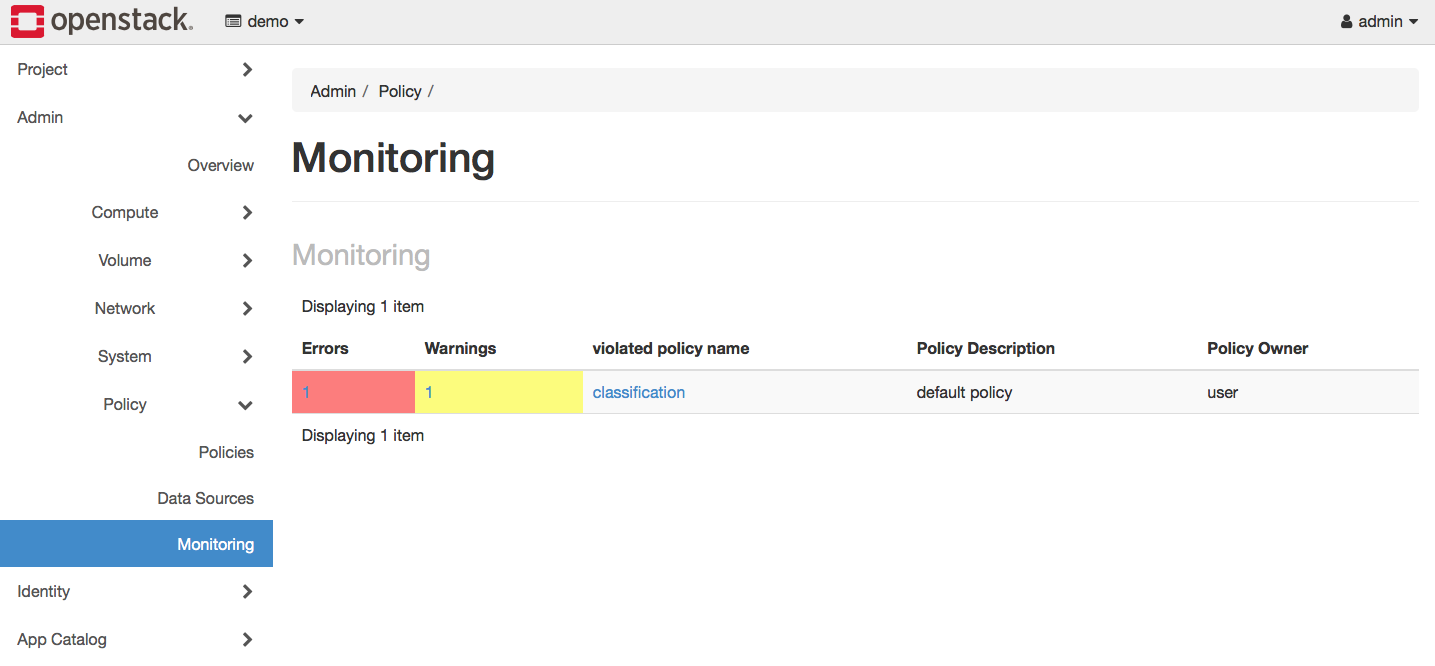The image size is (1435, 666).
Task: Open the demo project dropdown
Action: [265, 21]
